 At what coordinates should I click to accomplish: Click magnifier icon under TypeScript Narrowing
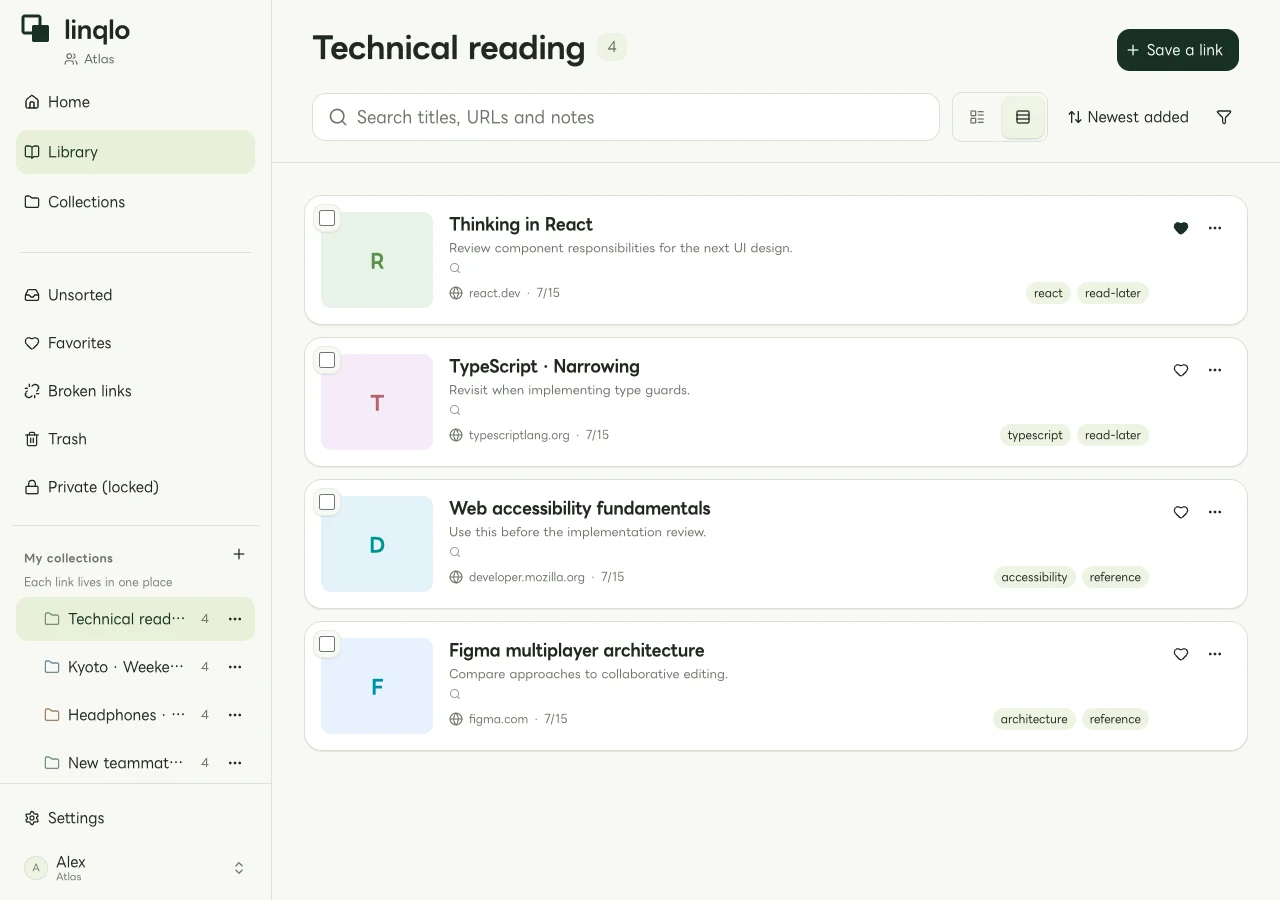tap(455, 410)
